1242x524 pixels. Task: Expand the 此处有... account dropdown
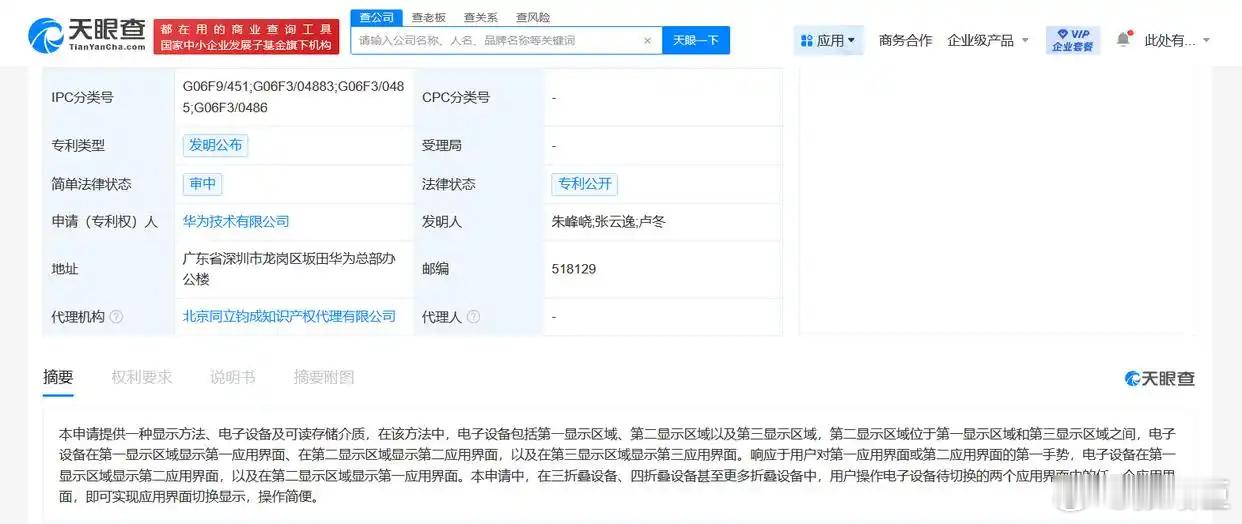[x=1177, y=40]
